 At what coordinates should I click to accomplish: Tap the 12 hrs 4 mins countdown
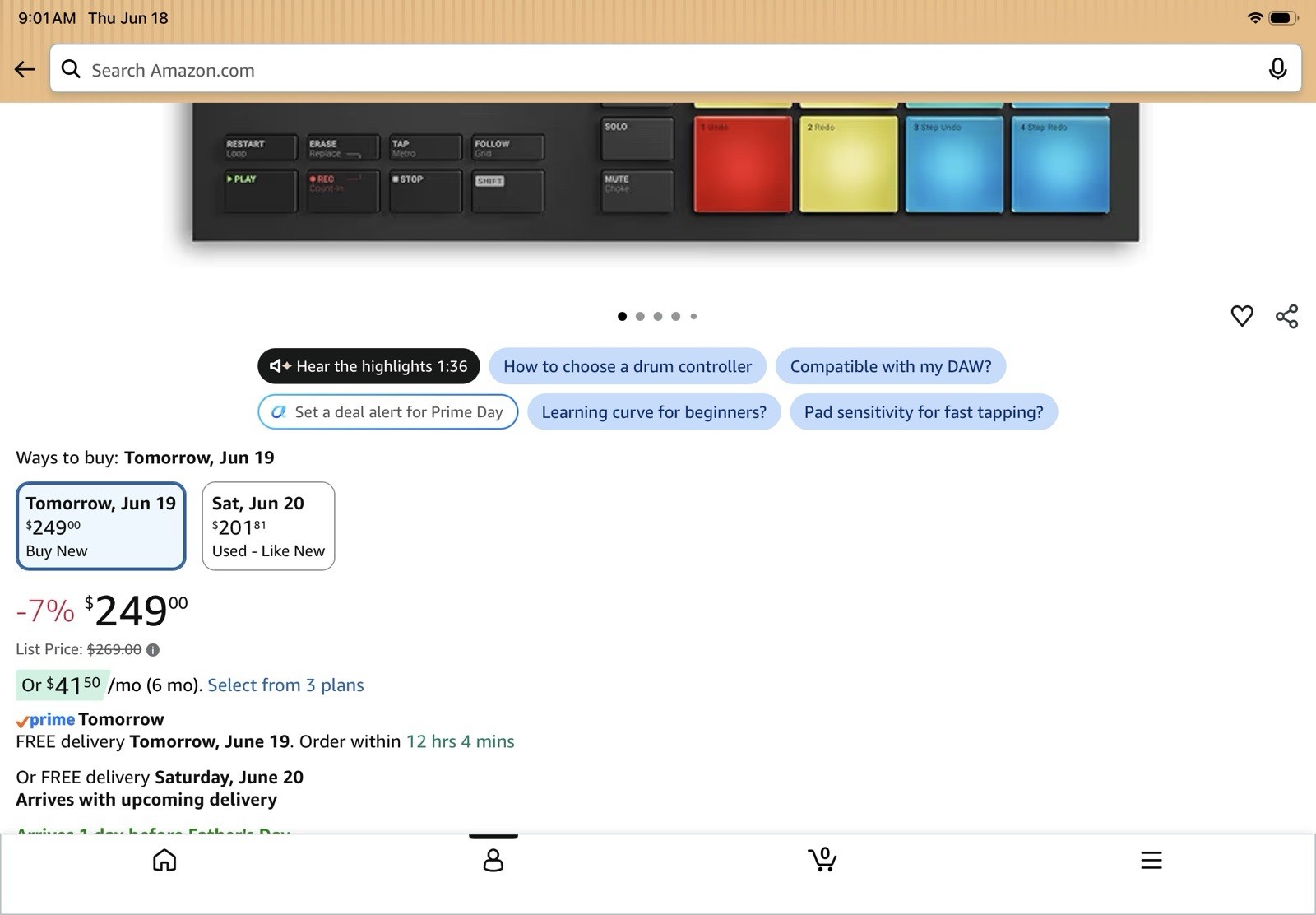coord(461,741)
